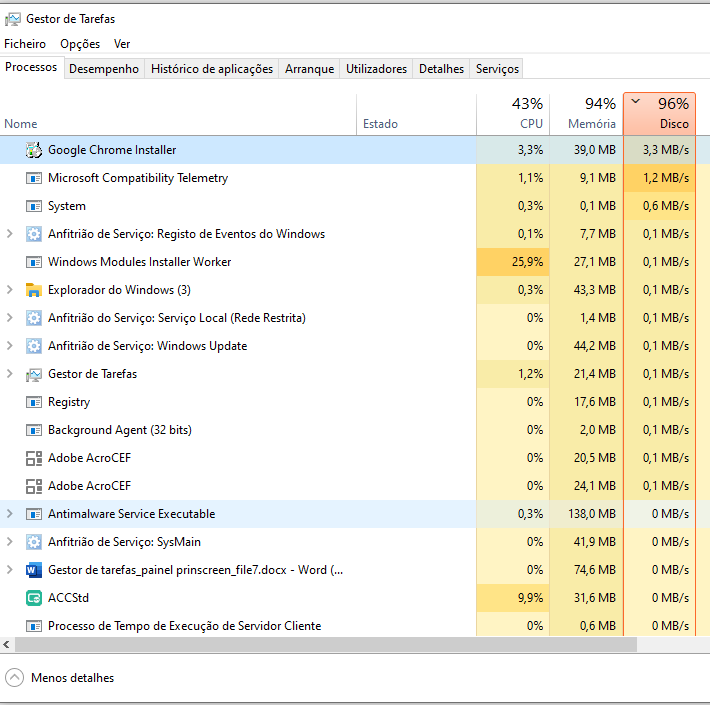Click the Servidor Cliente process icon
Viewport: 710px width, 705px height.
tap(34, 626)
